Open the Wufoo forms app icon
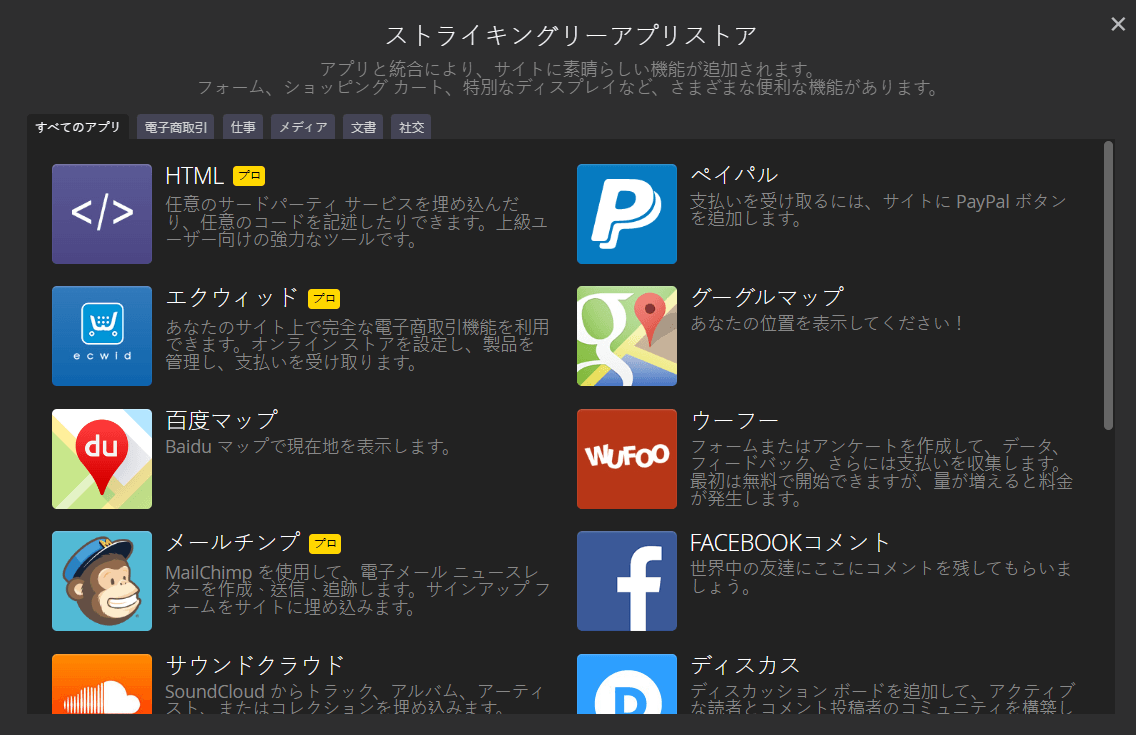 click(x=627, y=458)
